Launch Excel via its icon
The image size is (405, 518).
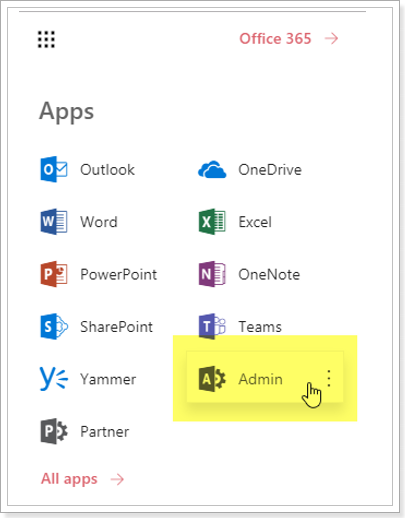click(212, 222)
